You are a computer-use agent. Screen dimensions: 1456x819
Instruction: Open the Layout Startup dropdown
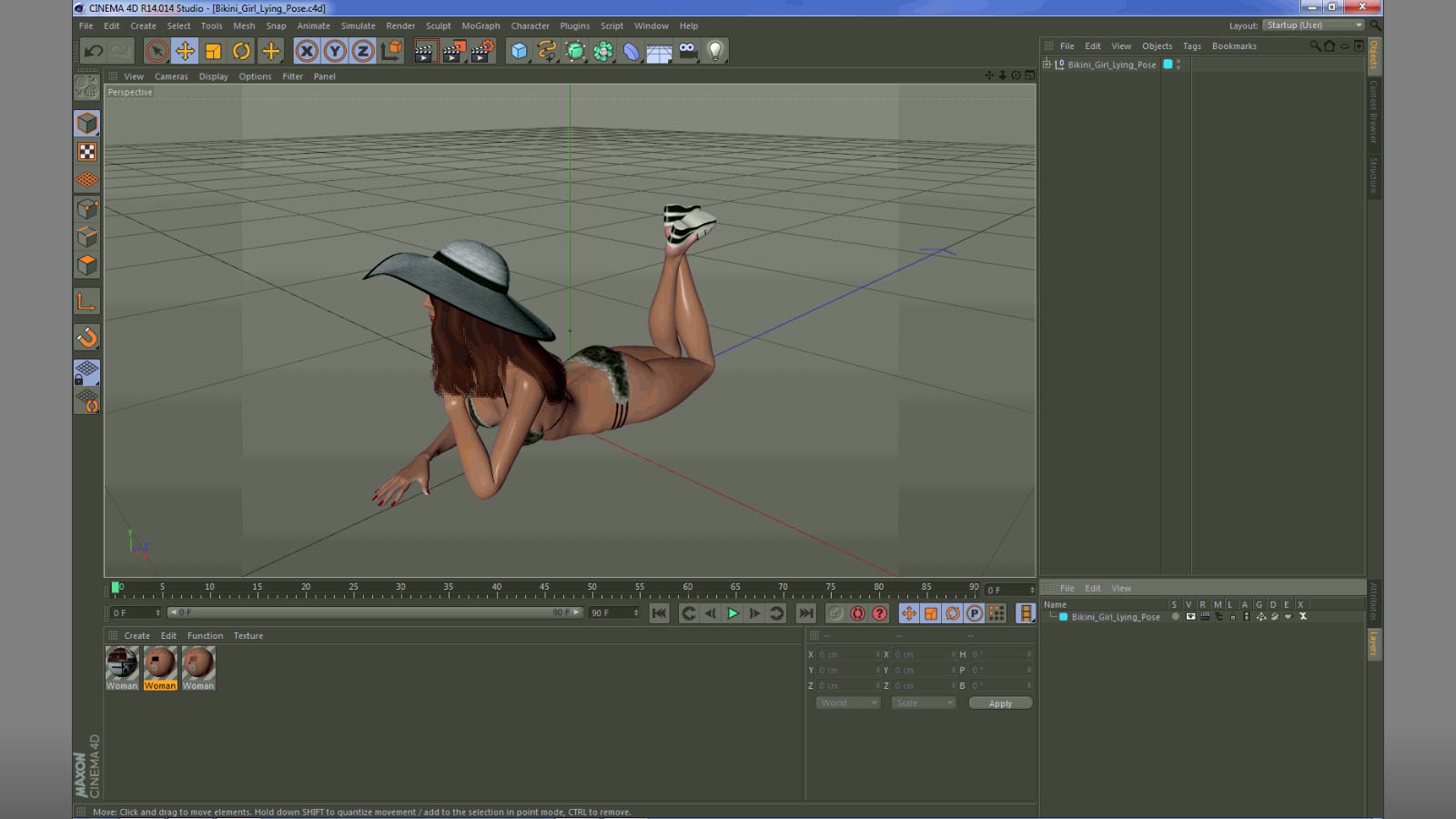[1313, 25]
